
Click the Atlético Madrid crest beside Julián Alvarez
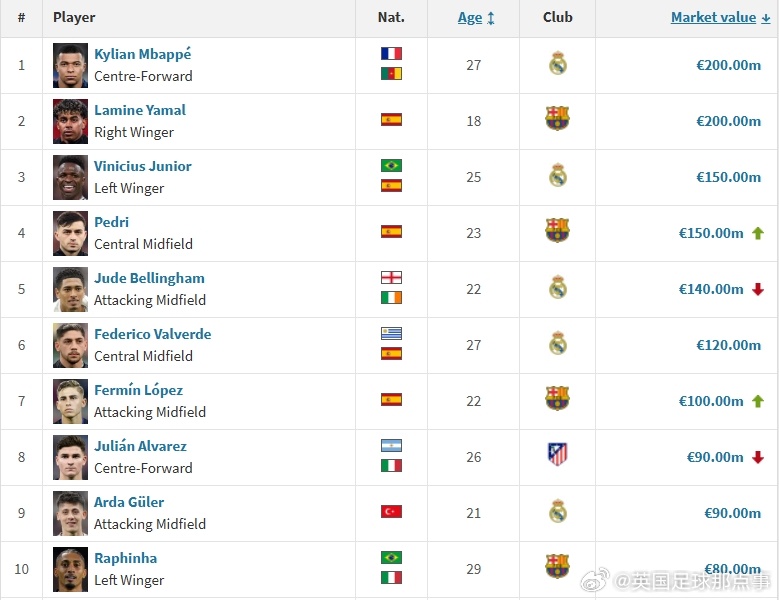557,456
